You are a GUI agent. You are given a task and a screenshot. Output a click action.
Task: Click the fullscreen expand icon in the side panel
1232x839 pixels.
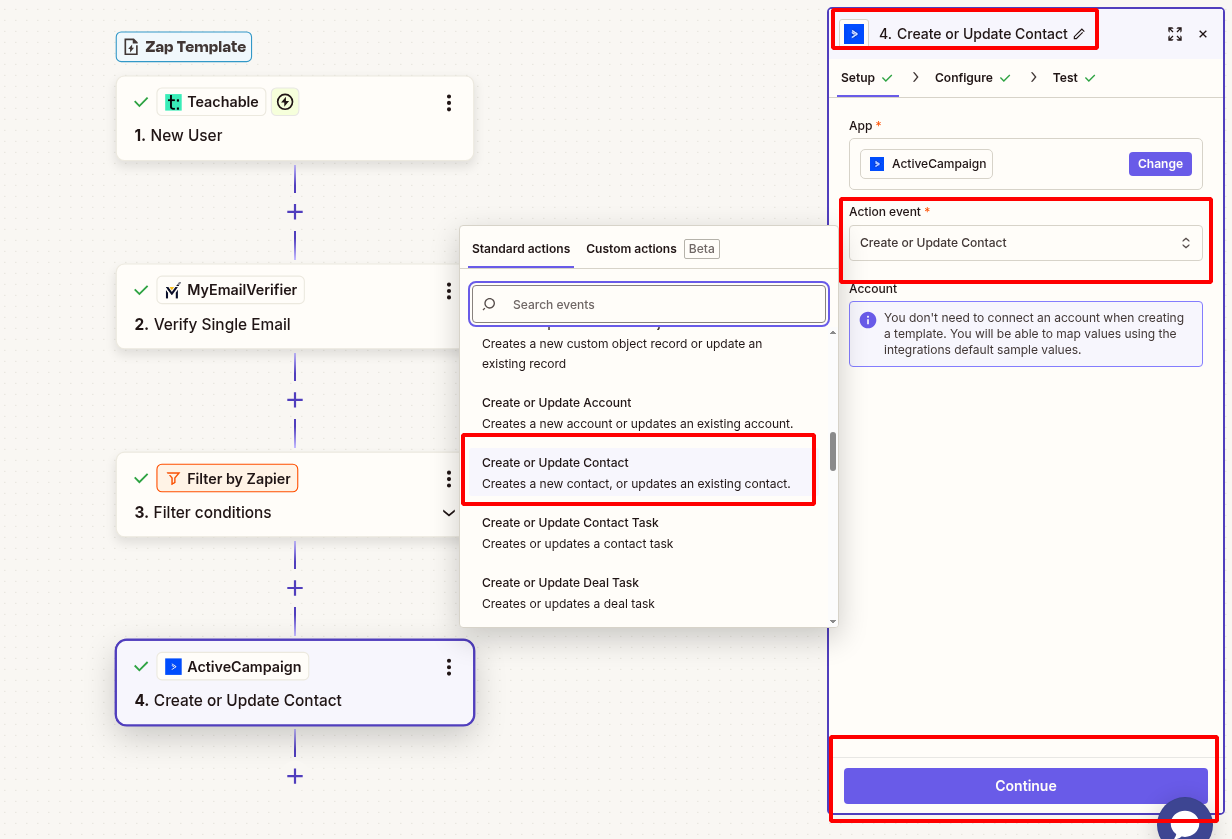pos(1175,33)
